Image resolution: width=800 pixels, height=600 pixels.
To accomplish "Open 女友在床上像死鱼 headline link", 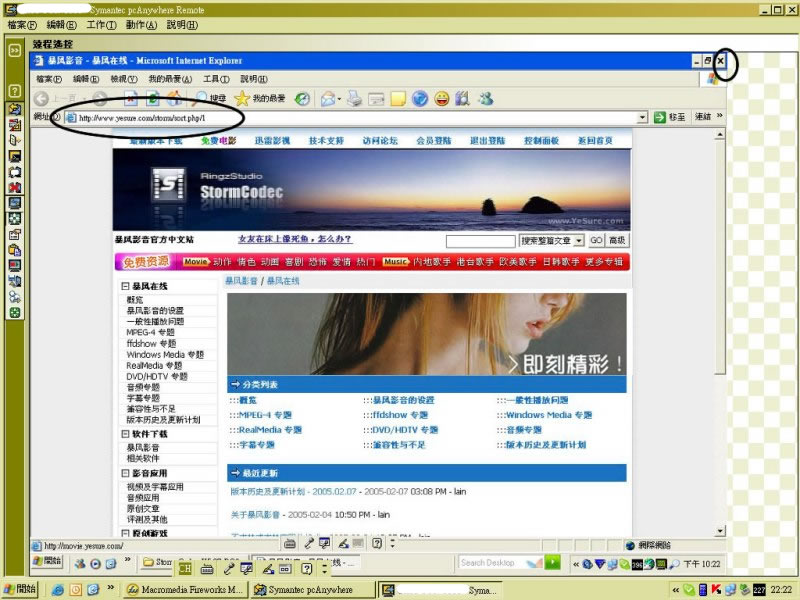I will pos(295,239).
